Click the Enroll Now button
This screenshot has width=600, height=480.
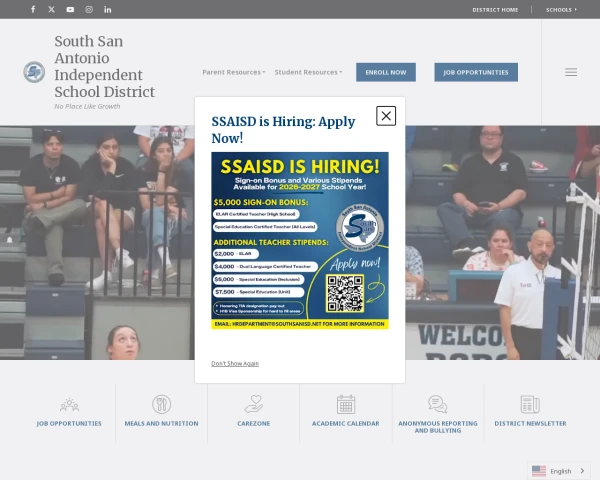point(386,72)
